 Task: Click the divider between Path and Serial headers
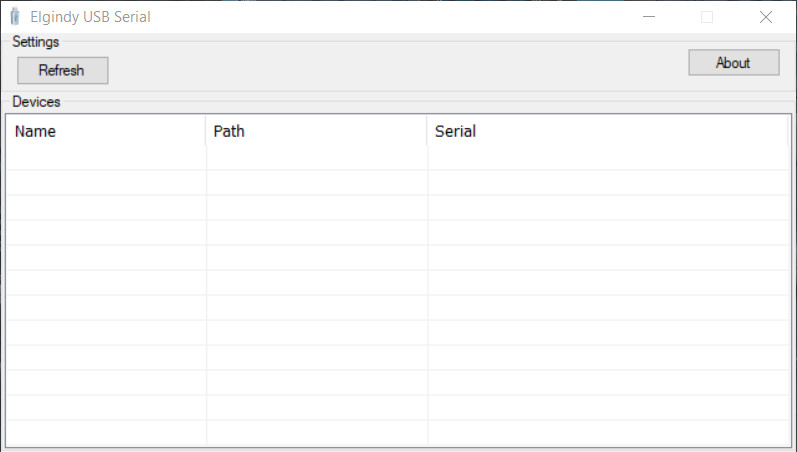click(427, 131)
